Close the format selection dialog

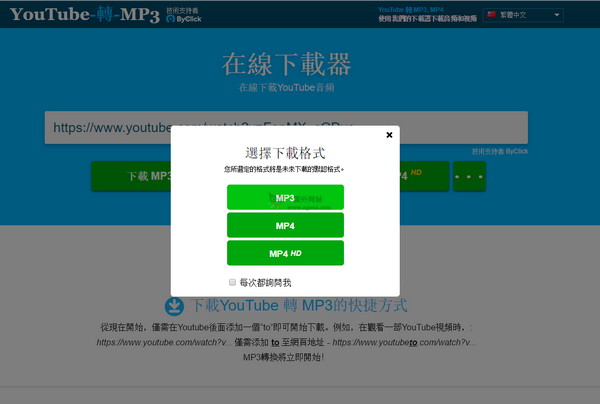tap(389, 135)
